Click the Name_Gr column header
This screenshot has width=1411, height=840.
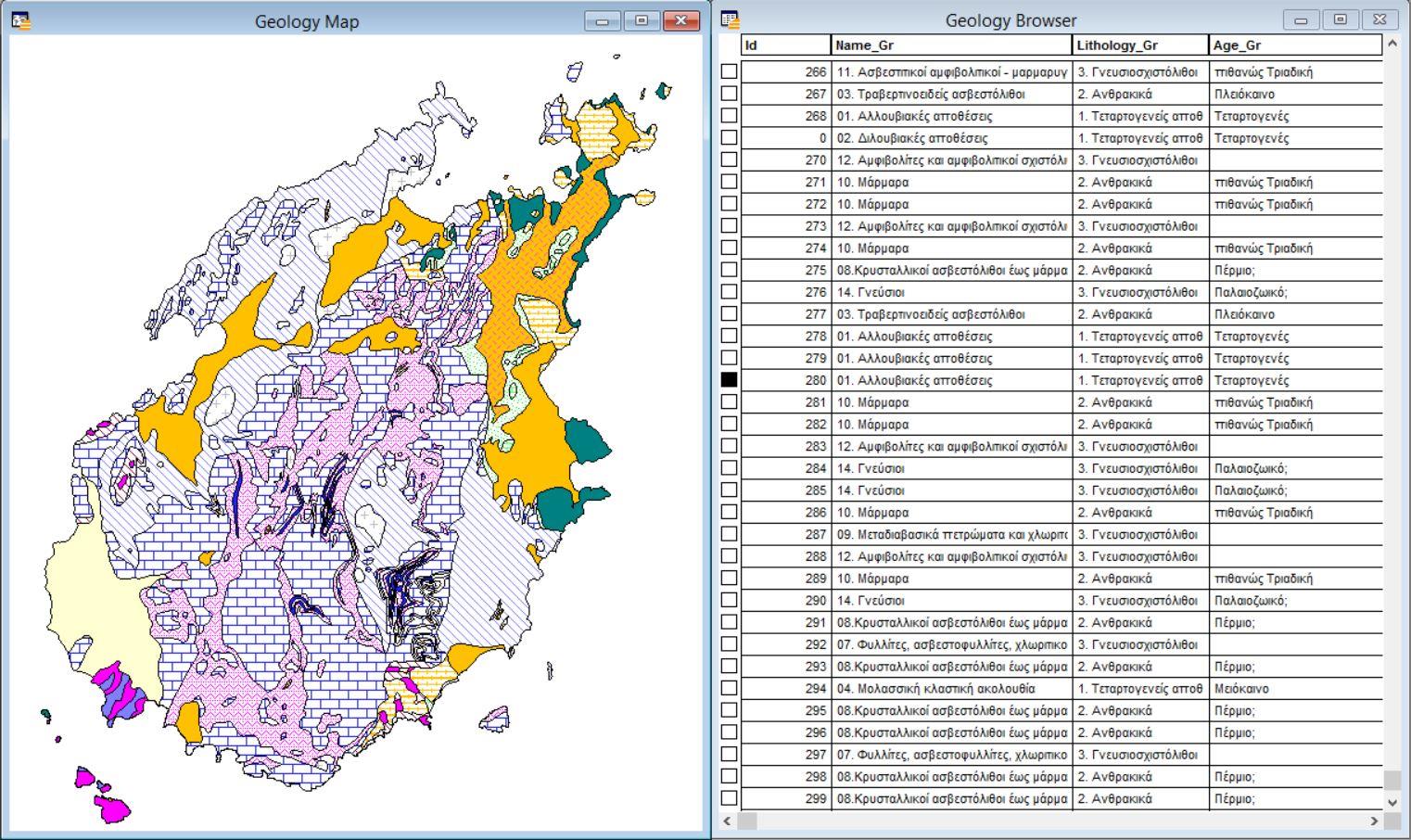click(951, 45)
